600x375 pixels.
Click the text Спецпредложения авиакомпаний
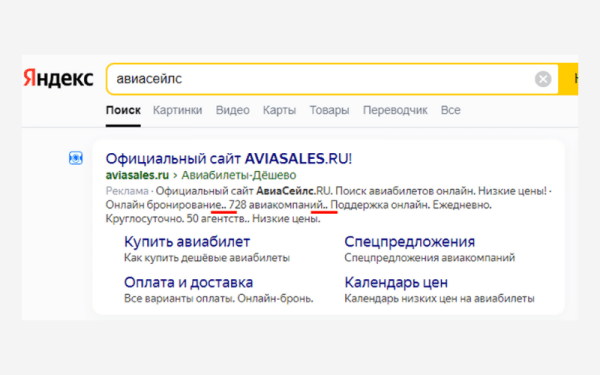[x=430, y=258]
